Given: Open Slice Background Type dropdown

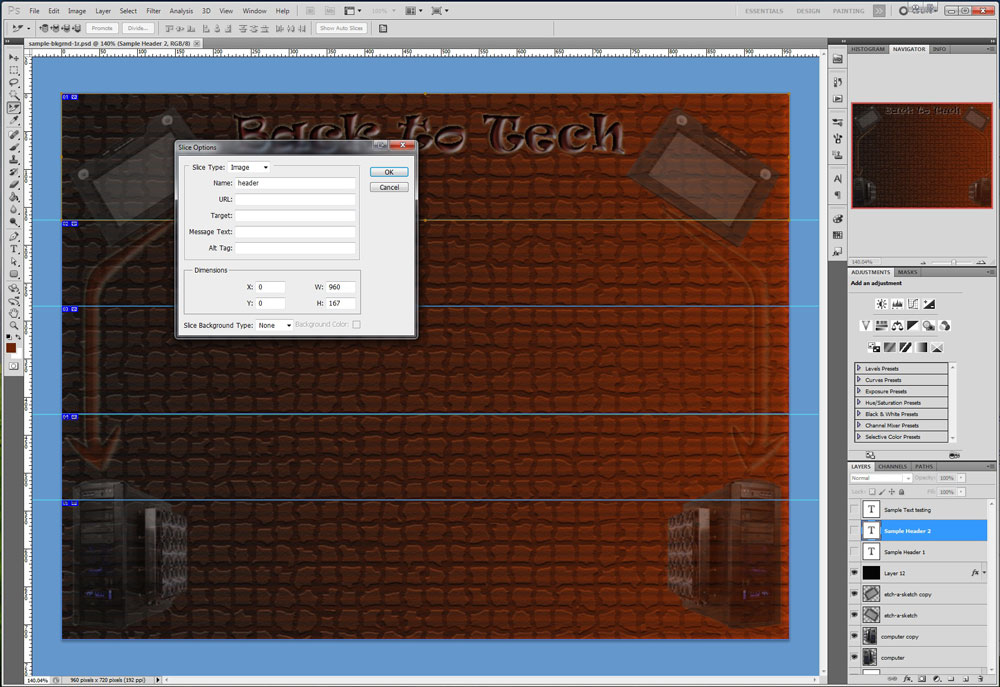Looking at the screenshot, I should (x=274, y=325).
